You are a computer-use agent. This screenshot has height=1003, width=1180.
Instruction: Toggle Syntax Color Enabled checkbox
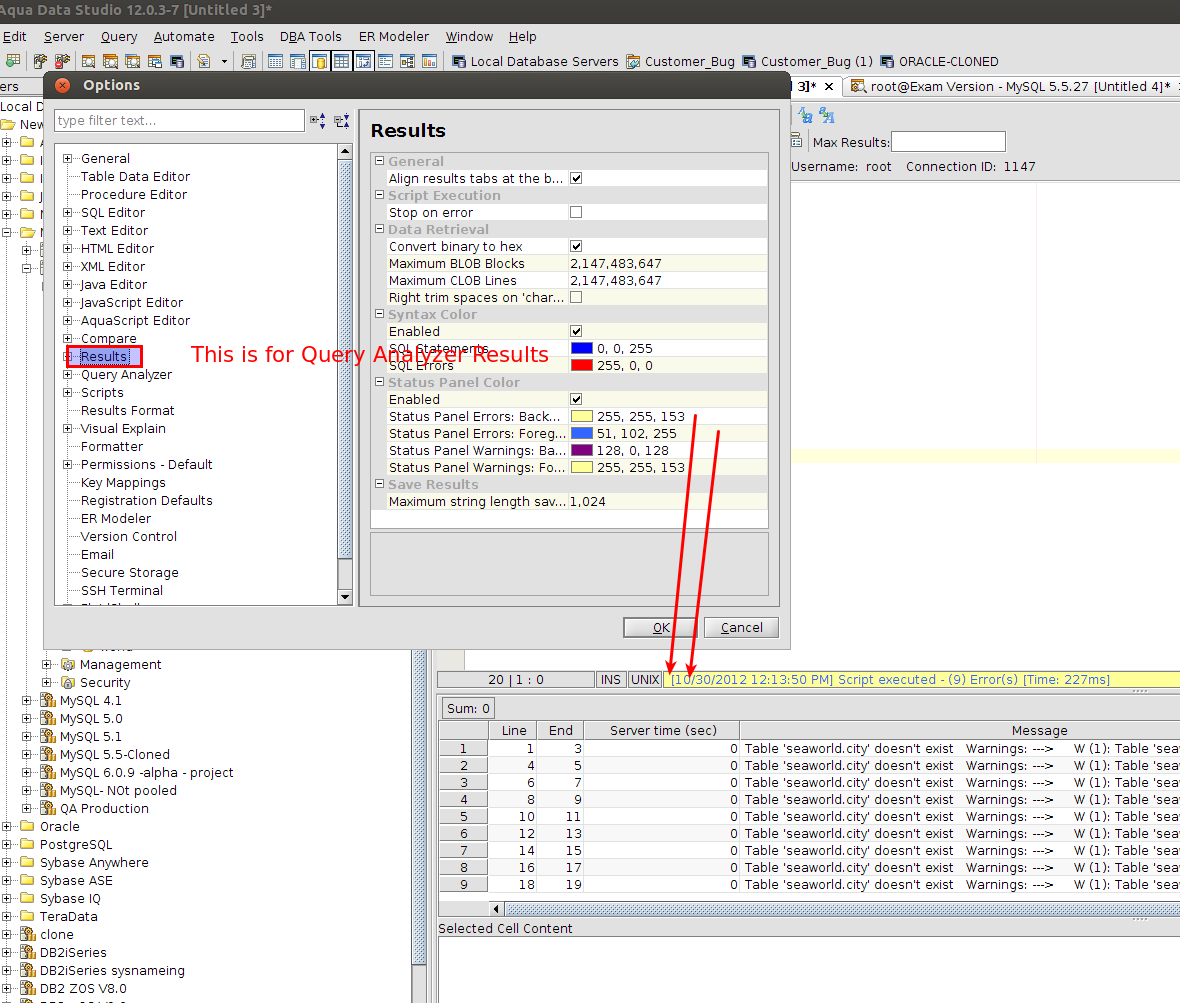tap(576, 331)
